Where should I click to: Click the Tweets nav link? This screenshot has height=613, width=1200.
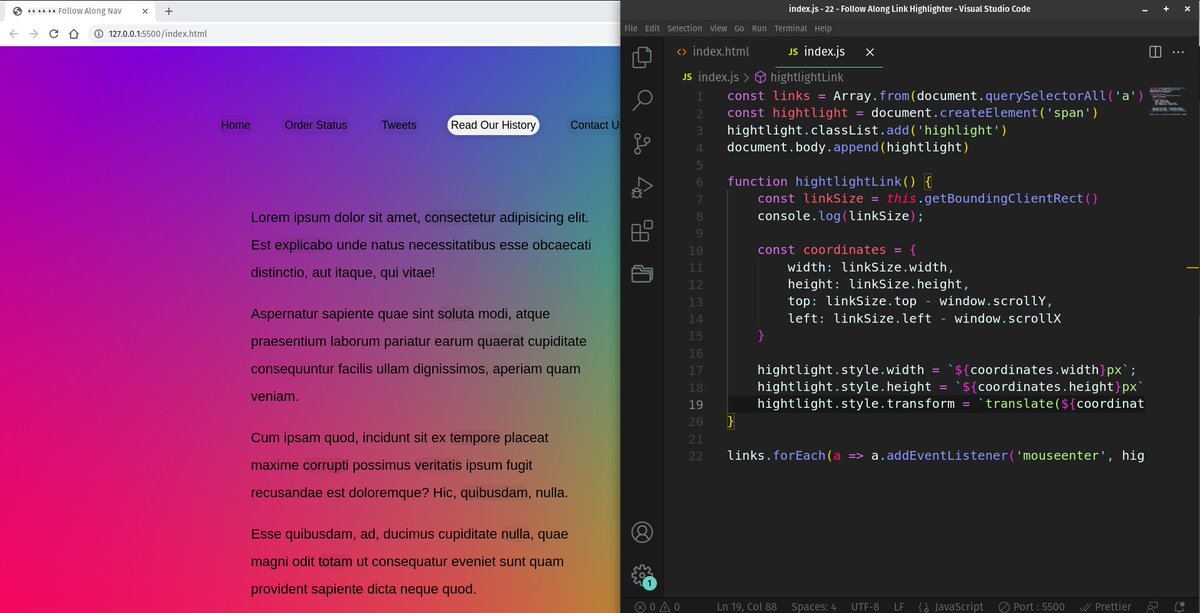399,125
